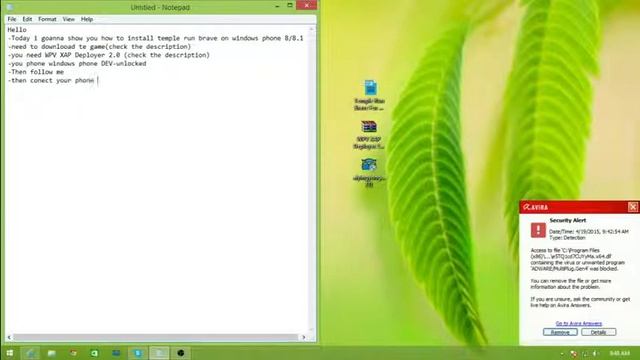This screenshot has width=640, height=360.
Task: Maximize the Notepad window
Action: [290, 6]
